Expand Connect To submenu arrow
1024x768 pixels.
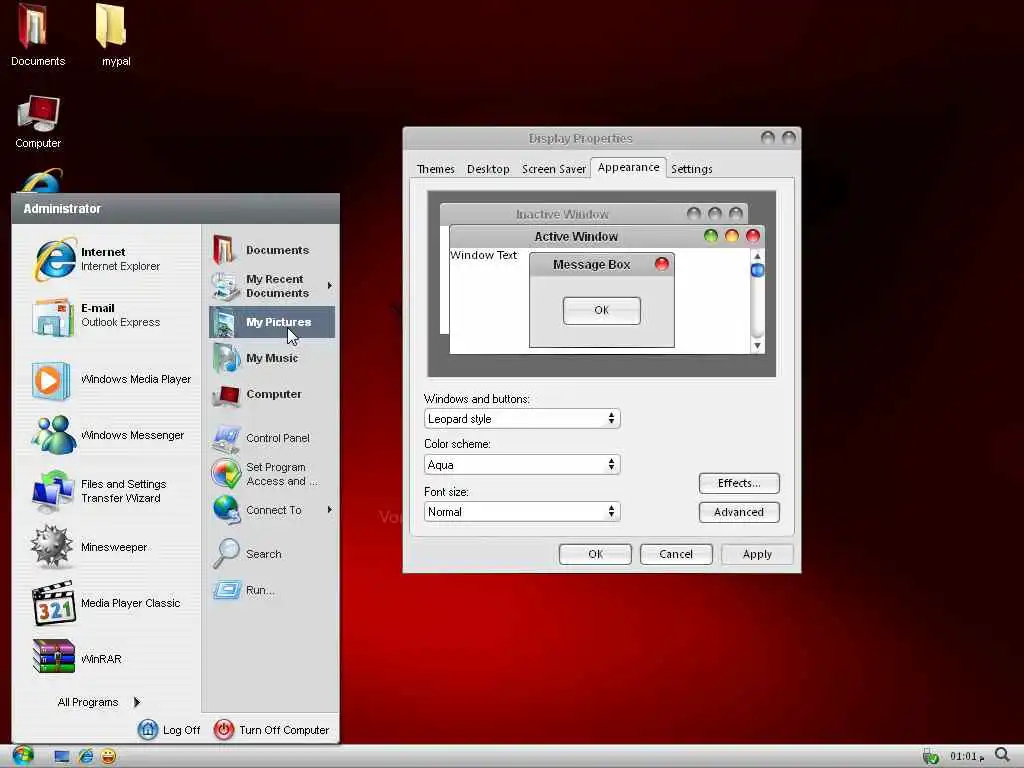click(x=330, y=510)
